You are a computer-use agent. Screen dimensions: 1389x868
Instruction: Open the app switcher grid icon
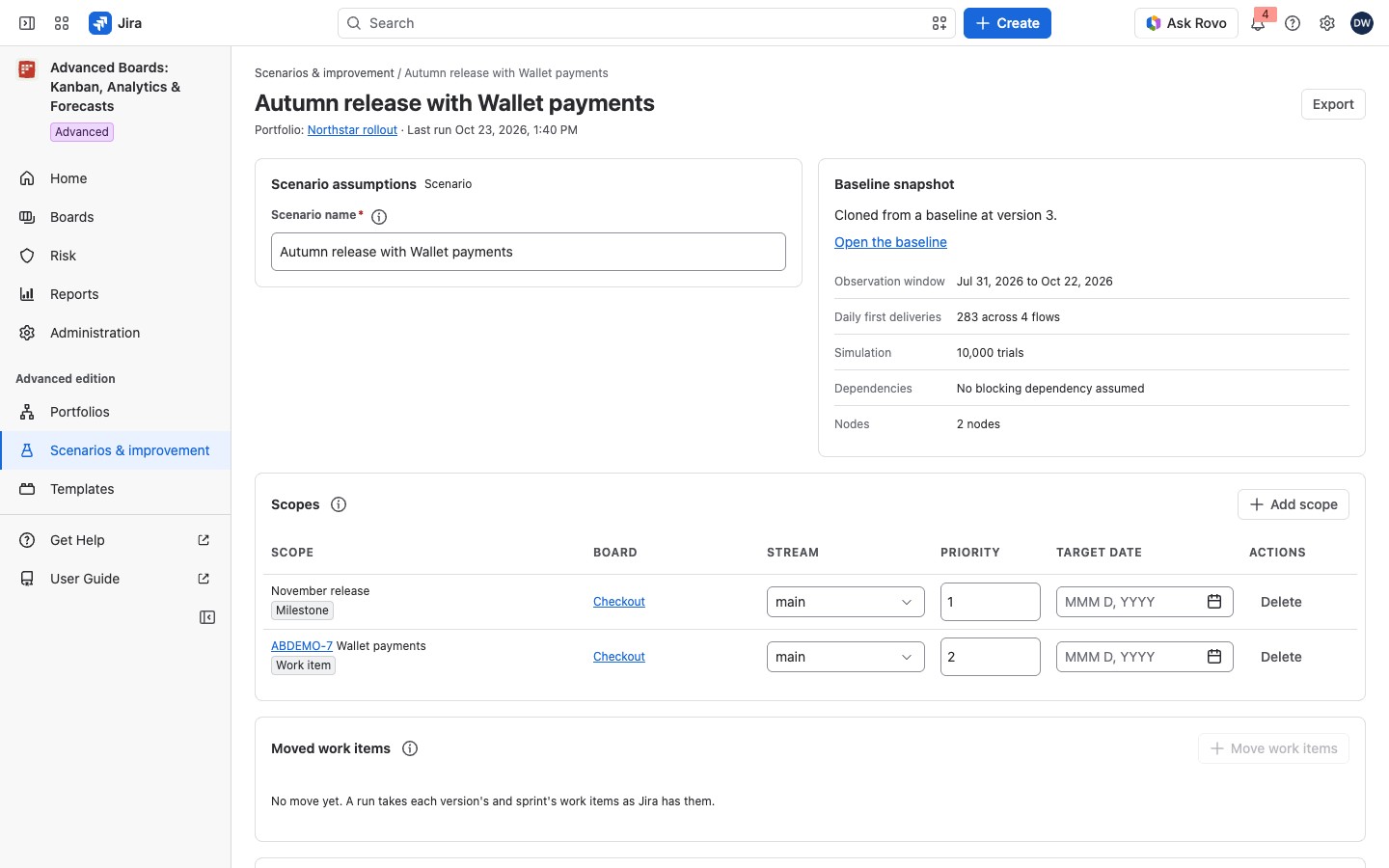[x=62, y=23]
